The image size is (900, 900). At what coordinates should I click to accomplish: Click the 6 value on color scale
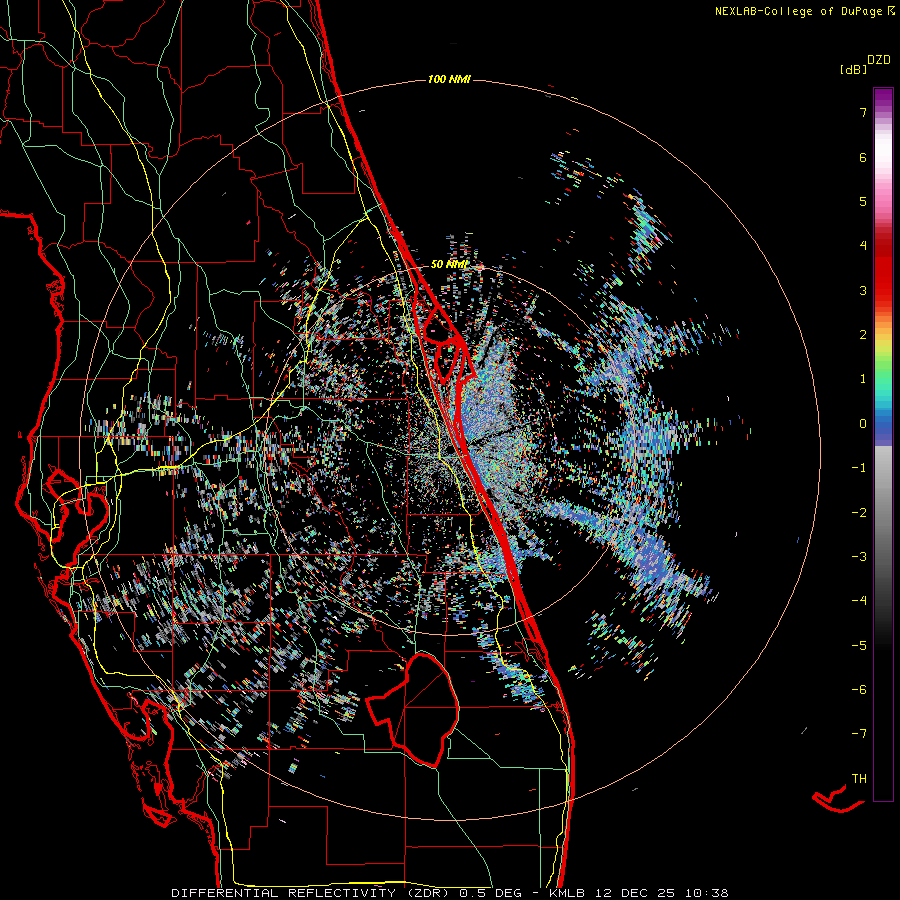point(863,157)
